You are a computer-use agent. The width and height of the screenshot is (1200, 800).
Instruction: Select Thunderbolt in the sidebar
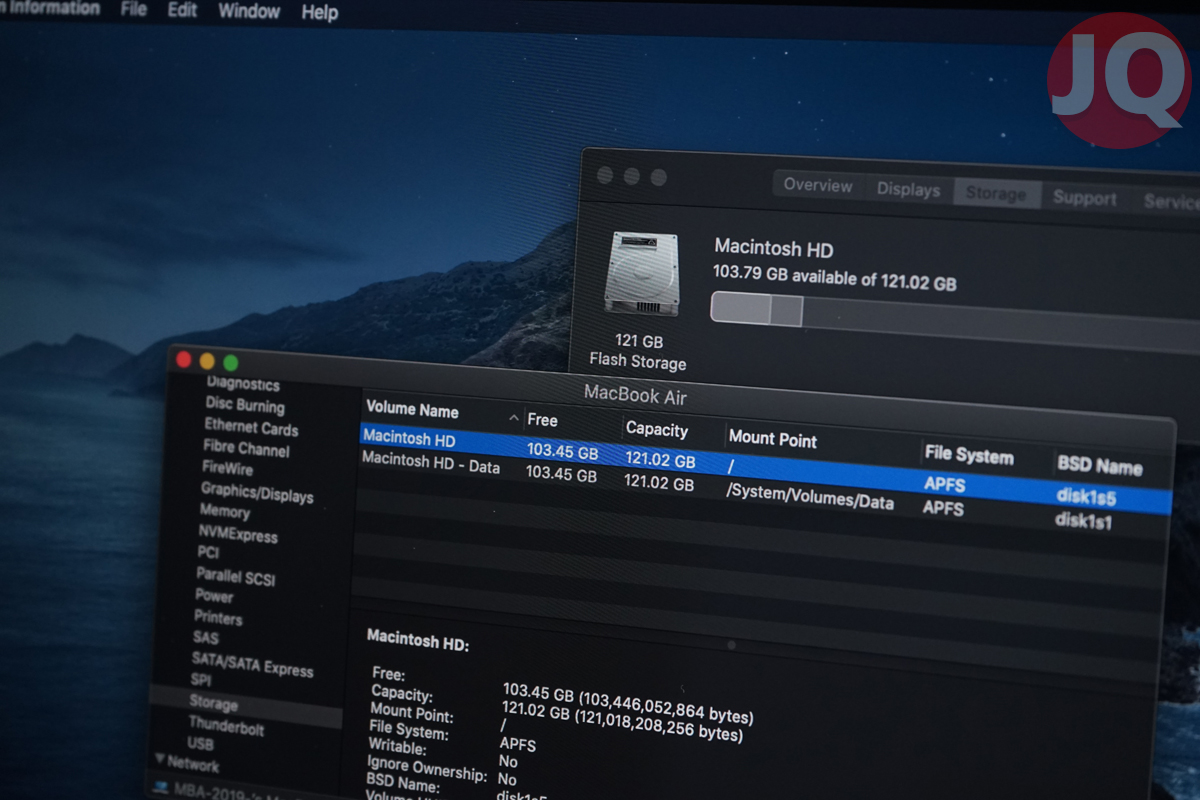tap(226, 726)
